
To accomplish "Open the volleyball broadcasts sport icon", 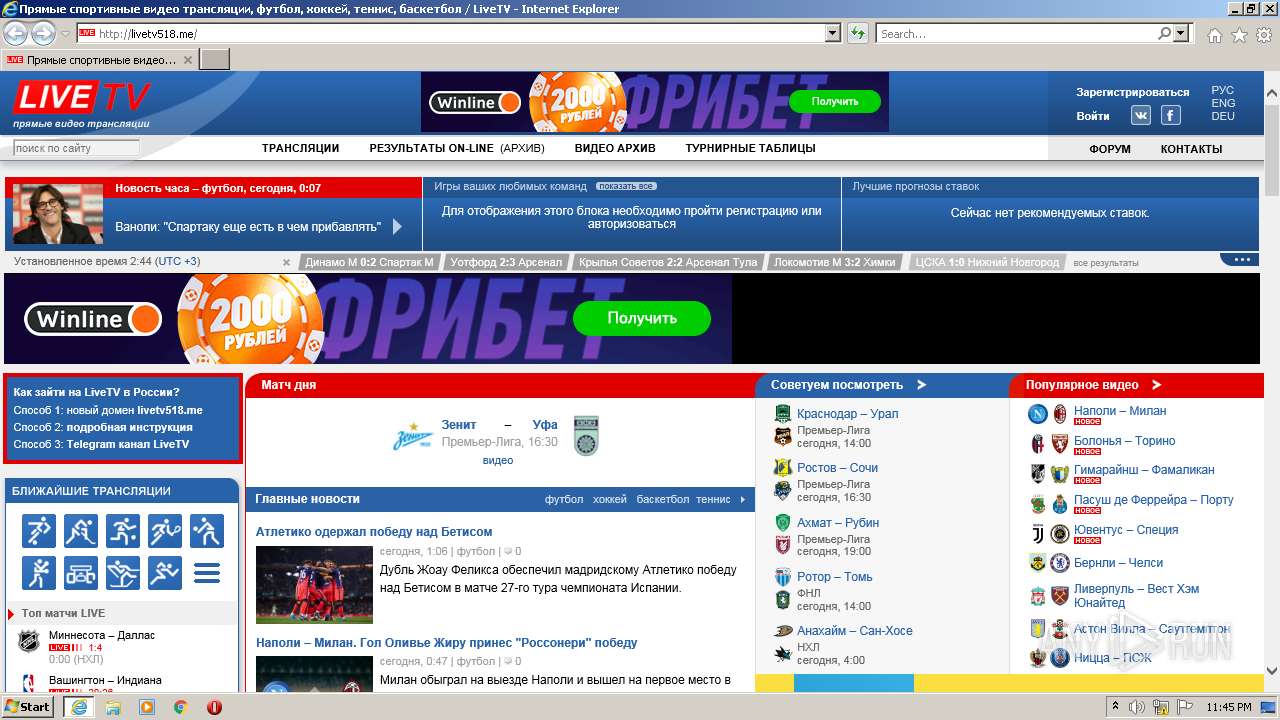I will [x=207, y=531].
